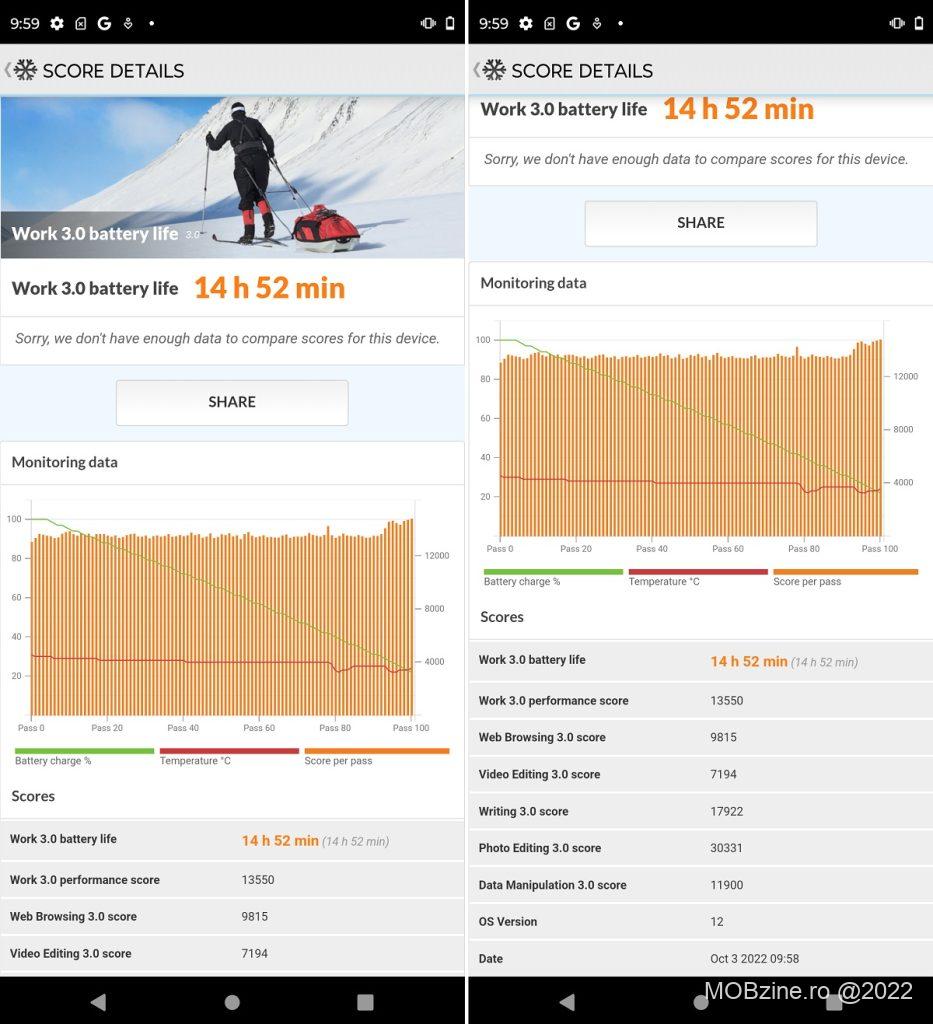Open recent apps with the left screen's square button
The width and height of the screenshot is (933, 1024).
(x=365, y=1002)
